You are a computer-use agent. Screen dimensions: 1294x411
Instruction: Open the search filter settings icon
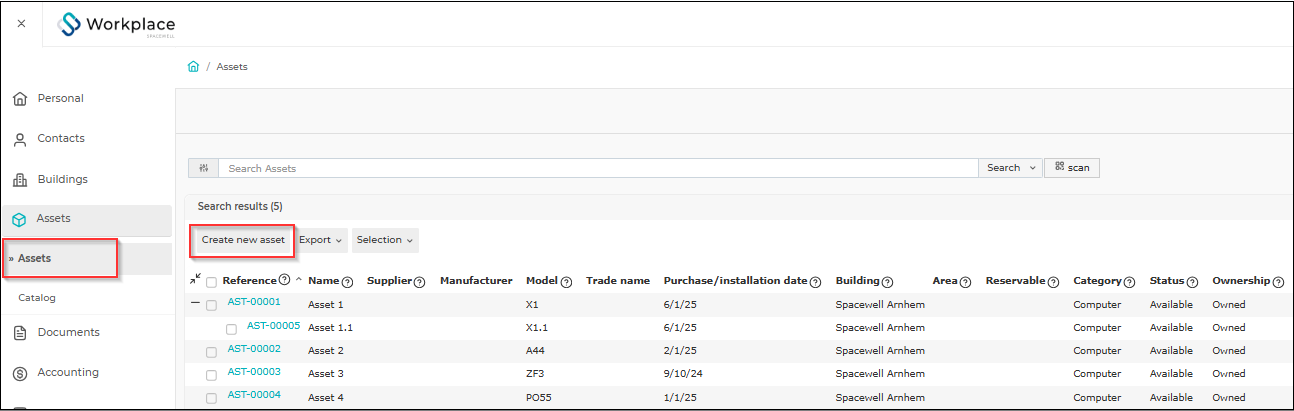[x=203, y=168]
